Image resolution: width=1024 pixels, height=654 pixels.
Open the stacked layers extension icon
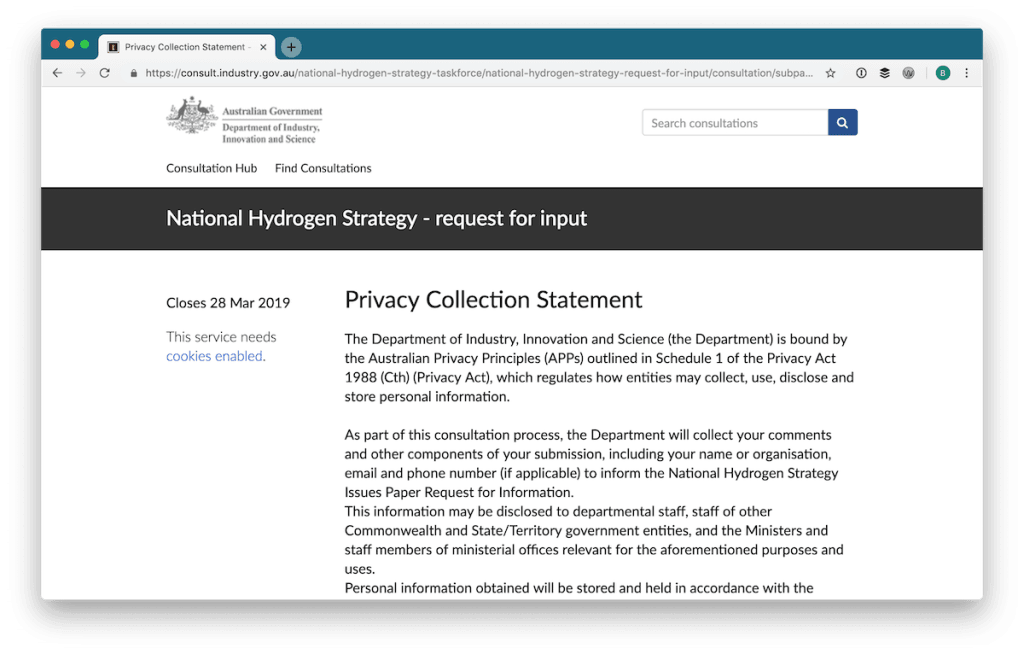click(x=885, y=73)
